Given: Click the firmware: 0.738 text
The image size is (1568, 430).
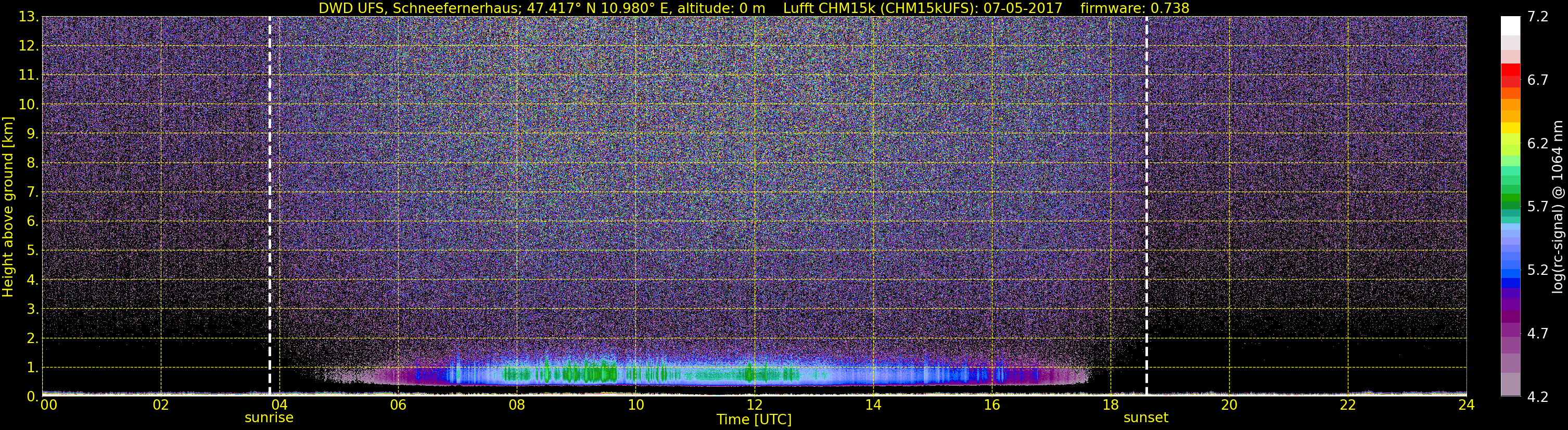Looking at the screenshot, I should [1134, 8].
